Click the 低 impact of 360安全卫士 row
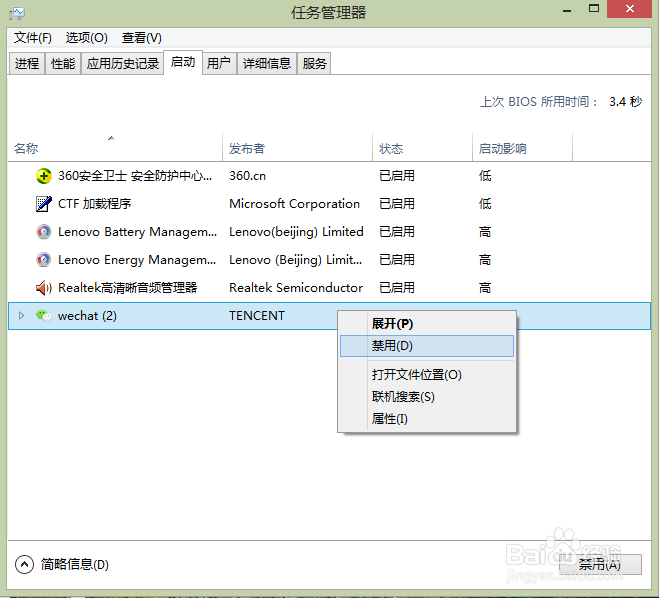Viewport: 659px width, 598px height. (x=485, y=176)
